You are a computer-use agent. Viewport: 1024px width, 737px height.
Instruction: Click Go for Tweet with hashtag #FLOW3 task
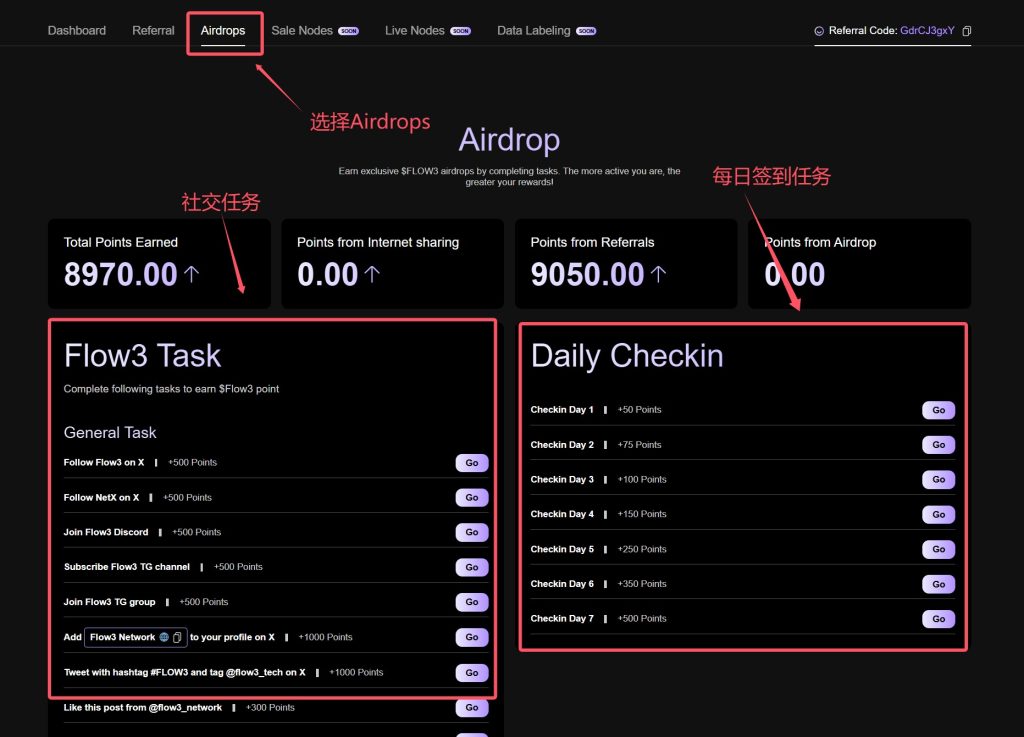pos(472,672)
